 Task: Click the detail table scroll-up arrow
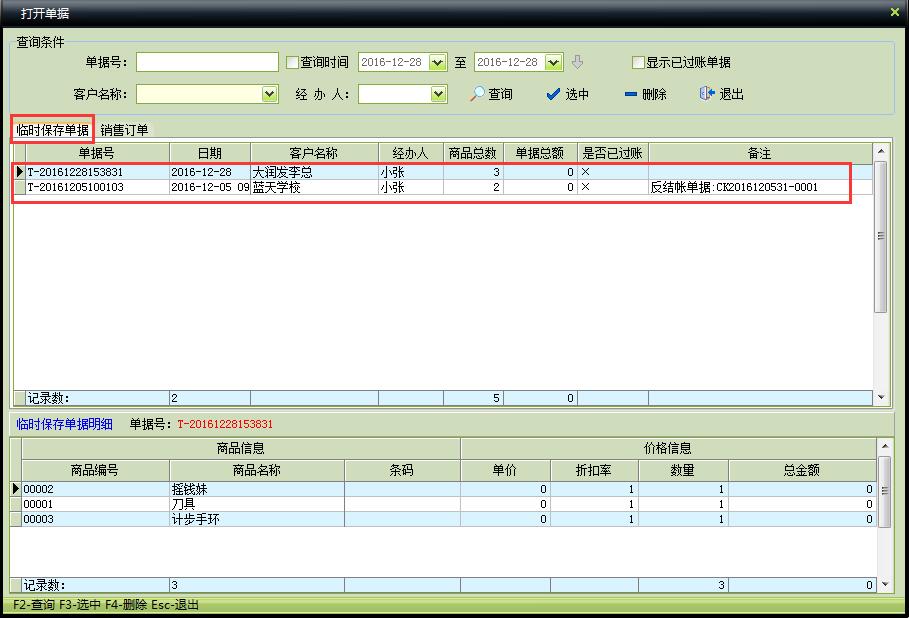point(885,446)
